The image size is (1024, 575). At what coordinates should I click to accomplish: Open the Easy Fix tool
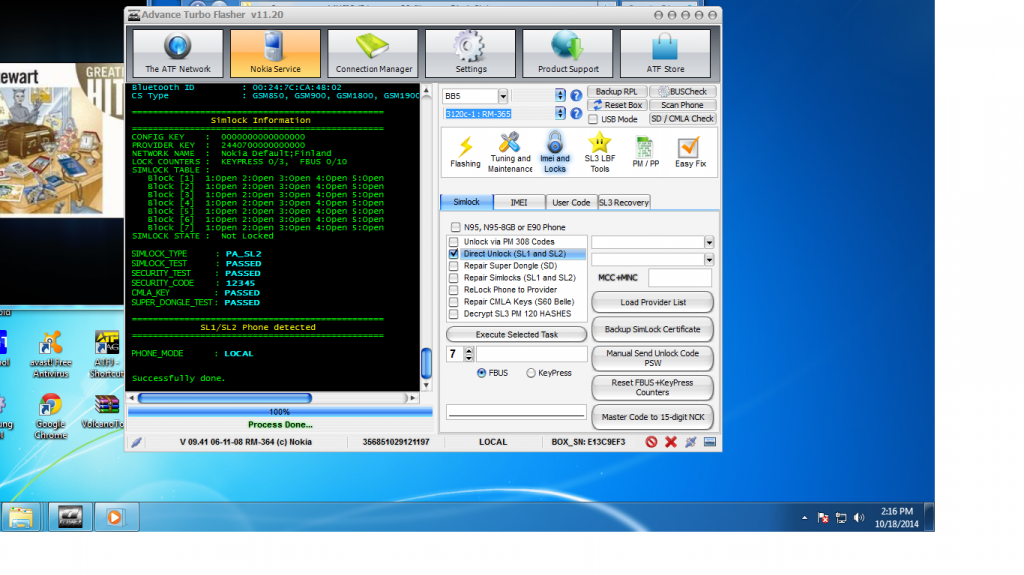[690, 150]
